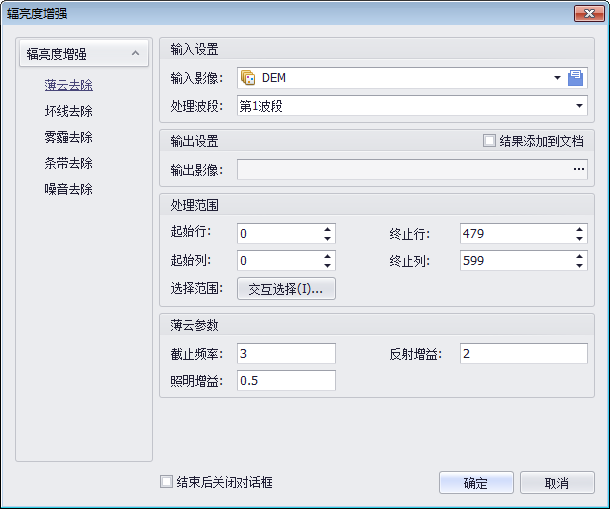The width and height of the screenshot is (610, 509).
Task: Open the 输入影像 dropdown list
Action: coord(557,78)
